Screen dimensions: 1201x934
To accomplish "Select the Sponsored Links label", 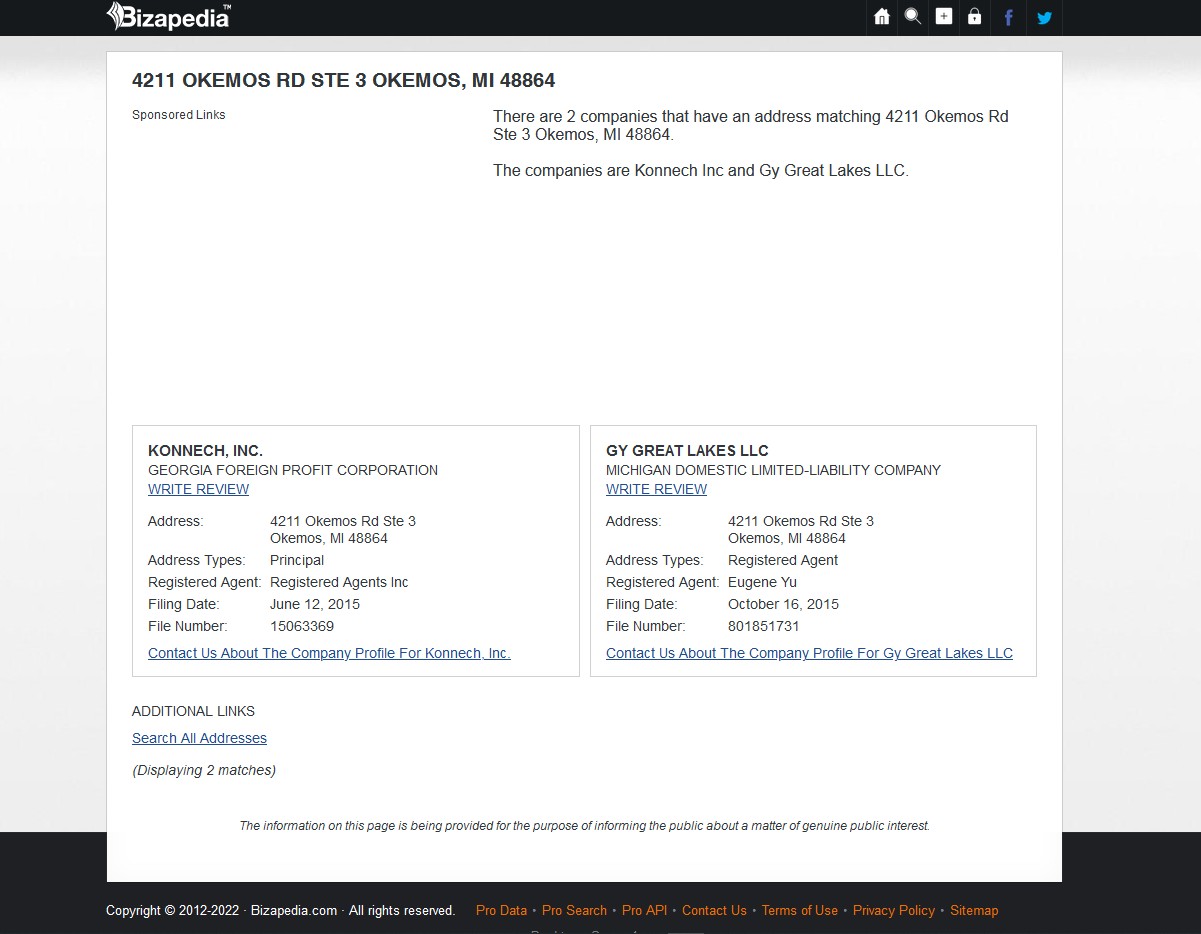I will pyautogui.click(x=179, y=115).
